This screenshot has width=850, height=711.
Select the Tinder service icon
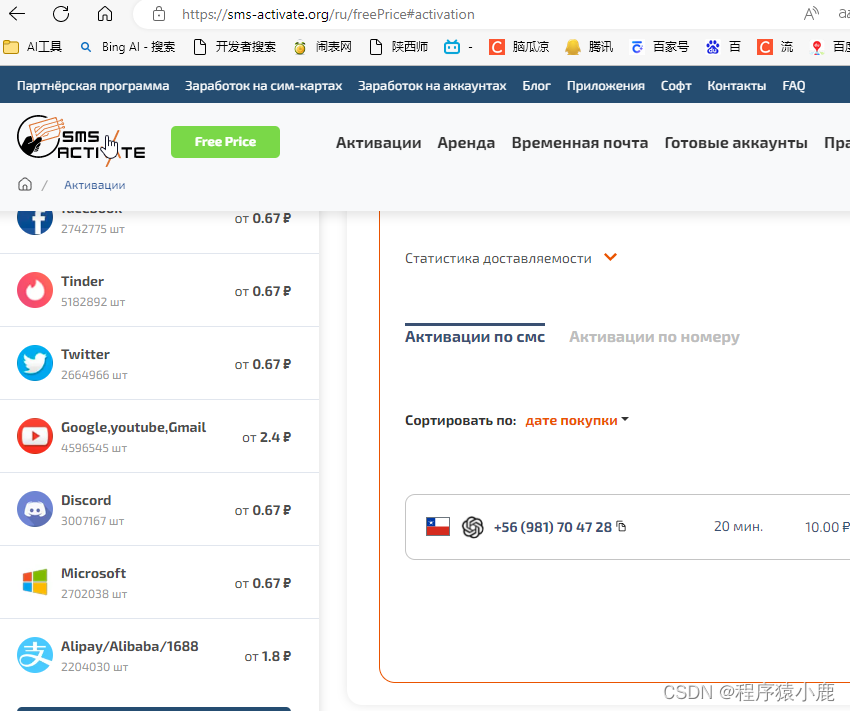pyautogui.click(x=35, y=290)
